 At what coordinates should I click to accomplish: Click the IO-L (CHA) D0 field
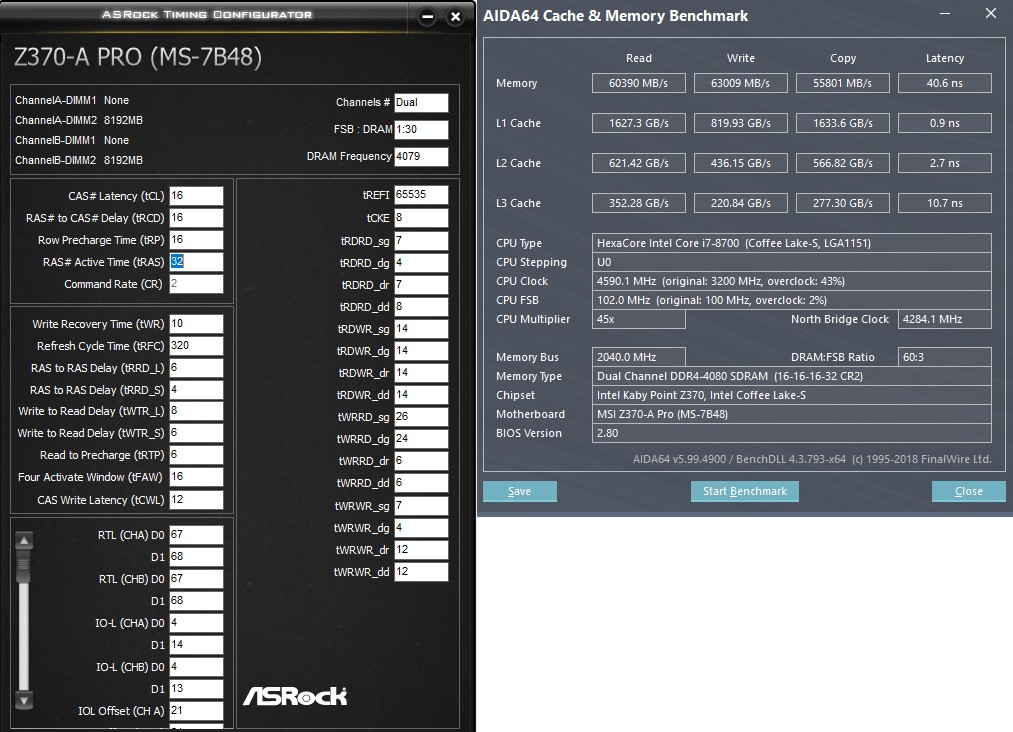196,623
